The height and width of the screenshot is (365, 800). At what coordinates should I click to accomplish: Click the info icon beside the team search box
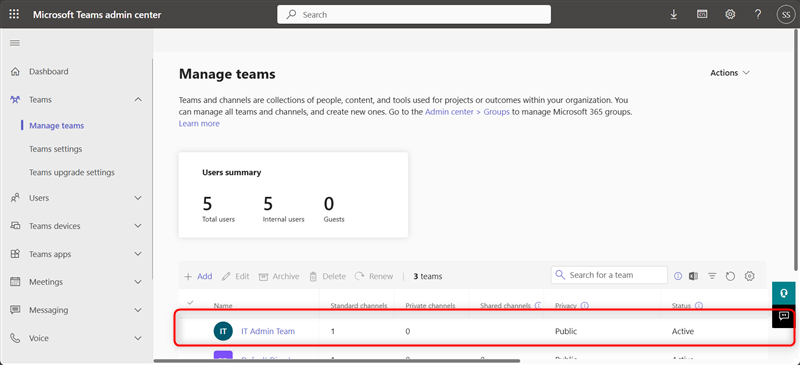tap(678, 276)
